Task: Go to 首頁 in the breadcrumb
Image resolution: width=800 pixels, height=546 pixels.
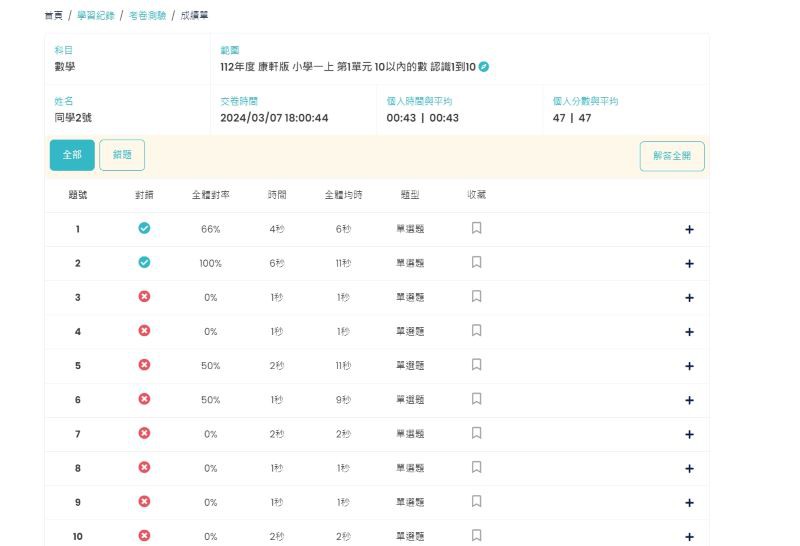Action: click(x=55, y=15)
